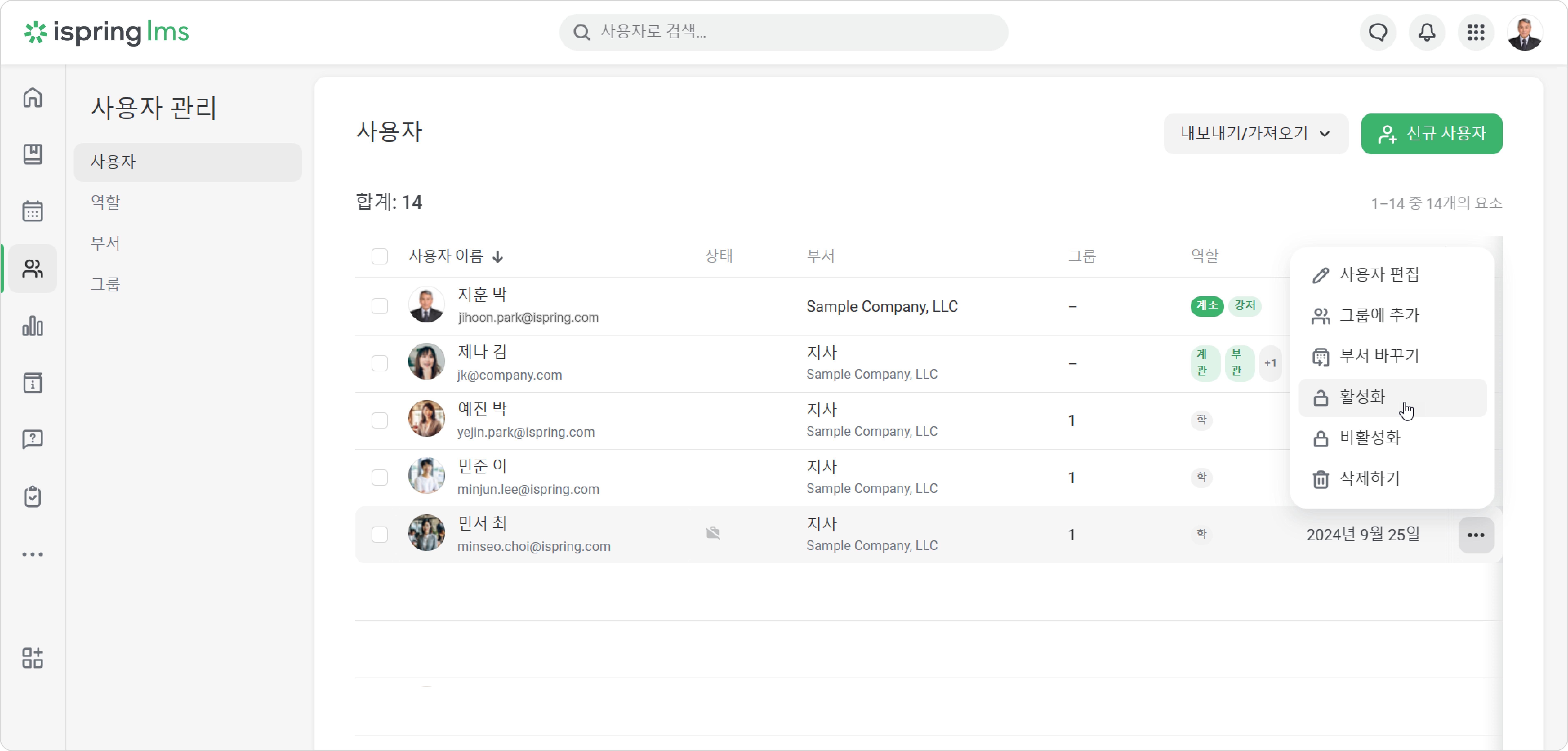The width and height of the screenshot is (1568, 751).
Task: Open the info page icon in sidebar
Action: tap(33, 383)
